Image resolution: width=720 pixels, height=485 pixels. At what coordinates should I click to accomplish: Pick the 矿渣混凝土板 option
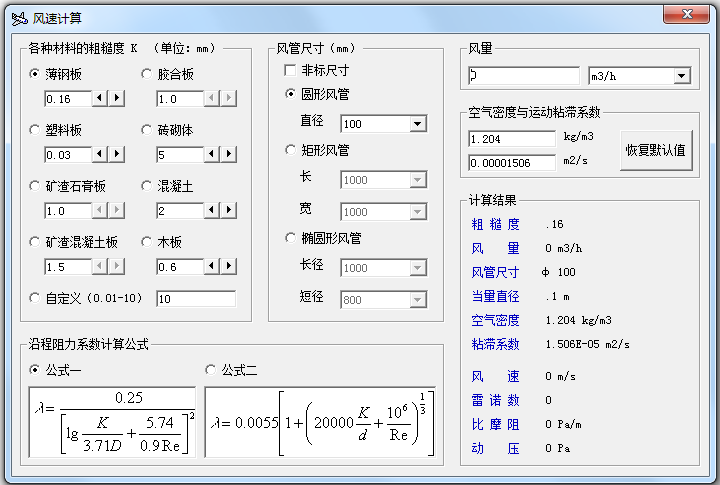(34, 242)
